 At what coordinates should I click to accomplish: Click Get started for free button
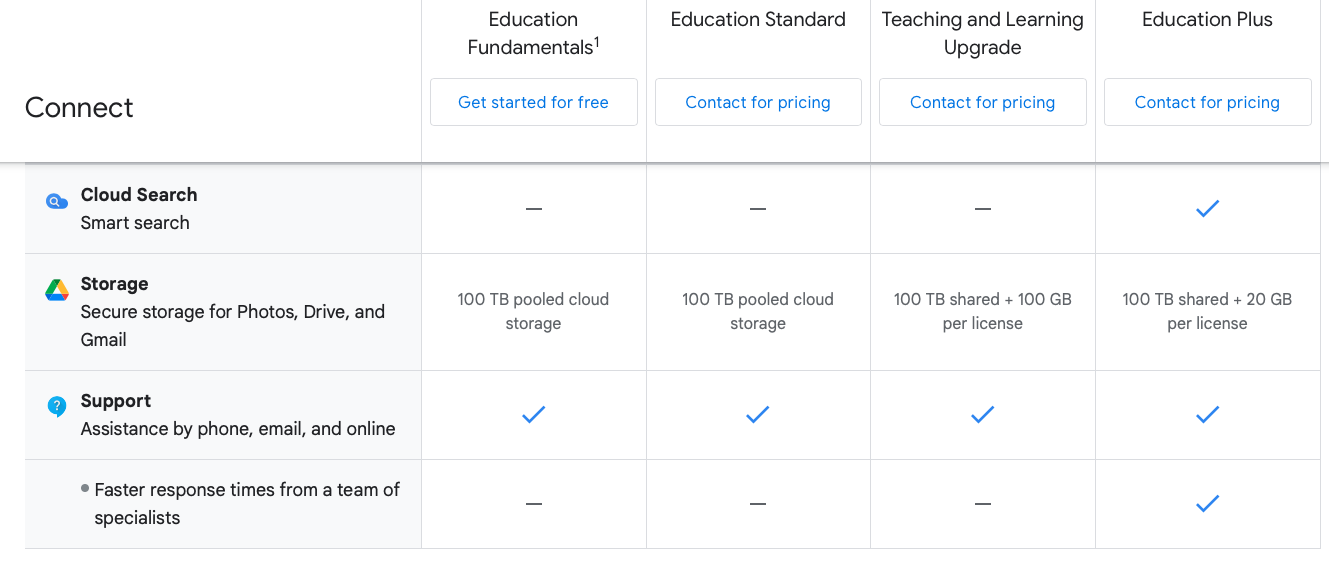(533, 102)
